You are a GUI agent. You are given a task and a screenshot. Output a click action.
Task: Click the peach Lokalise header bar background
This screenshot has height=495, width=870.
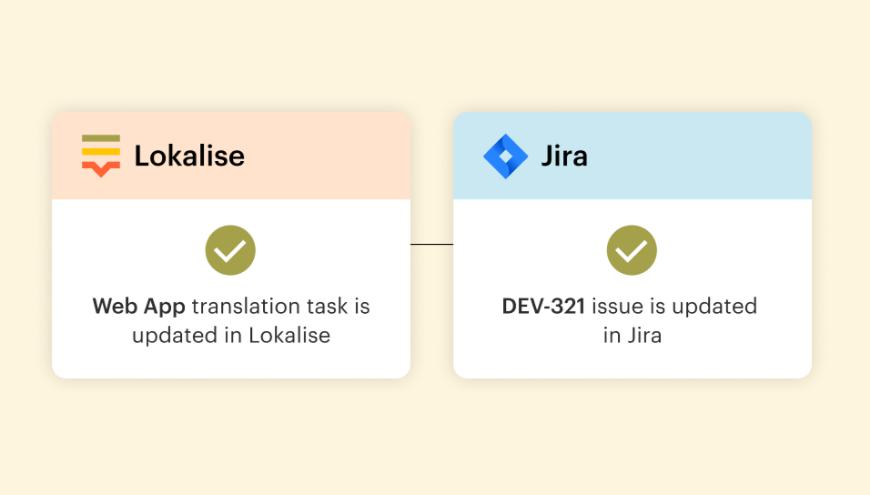click(x=330, y=156)
